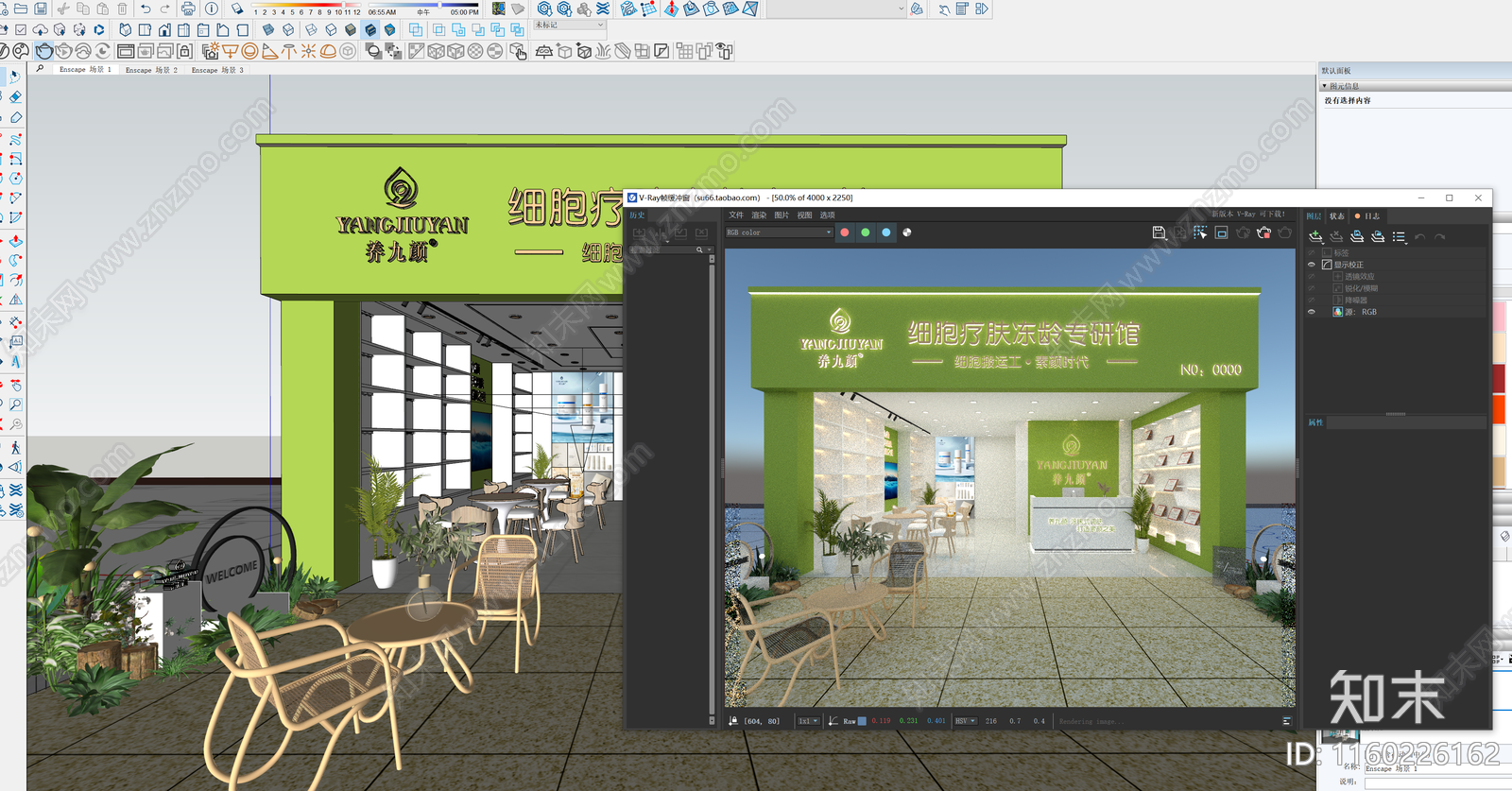1512x791 pixels.
Task: Click the save icon in SketchUp toolbar
Action: 41,9
